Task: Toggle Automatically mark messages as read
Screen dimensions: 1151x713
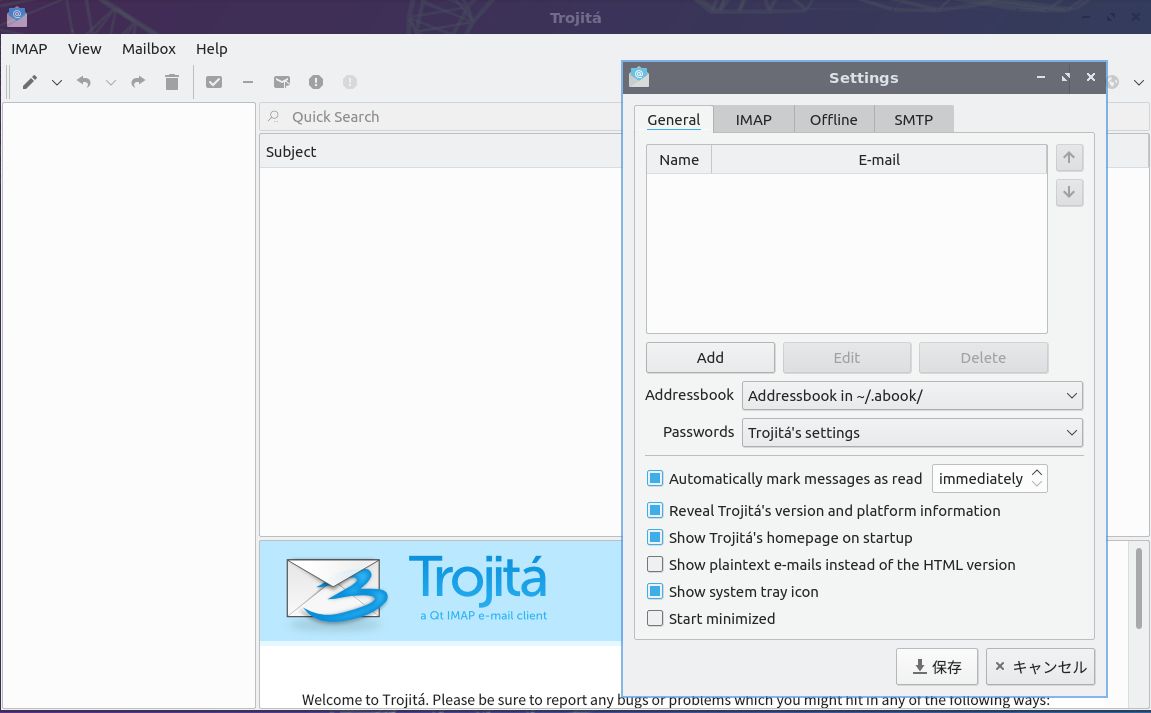Action: 655,479
